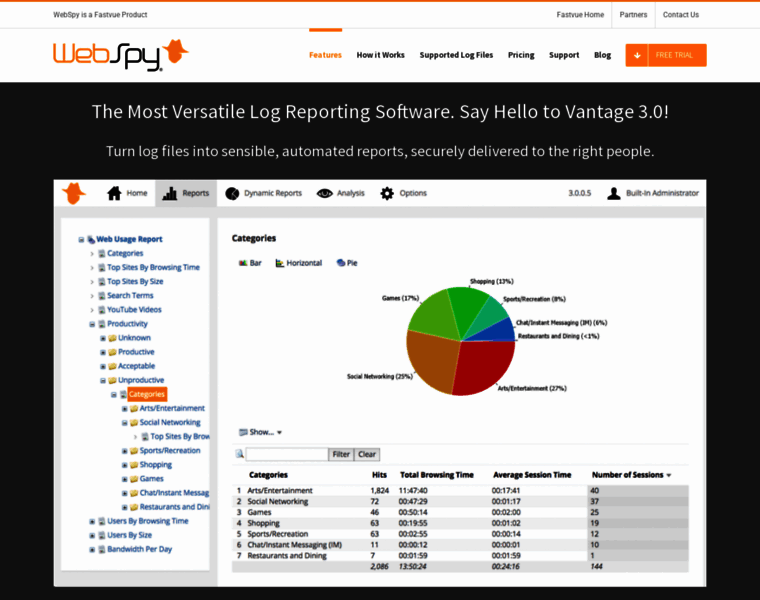This screenshot has height=600, width=760.
Task: Expand Top Sites By Browsing Time node
Action: 92,268
